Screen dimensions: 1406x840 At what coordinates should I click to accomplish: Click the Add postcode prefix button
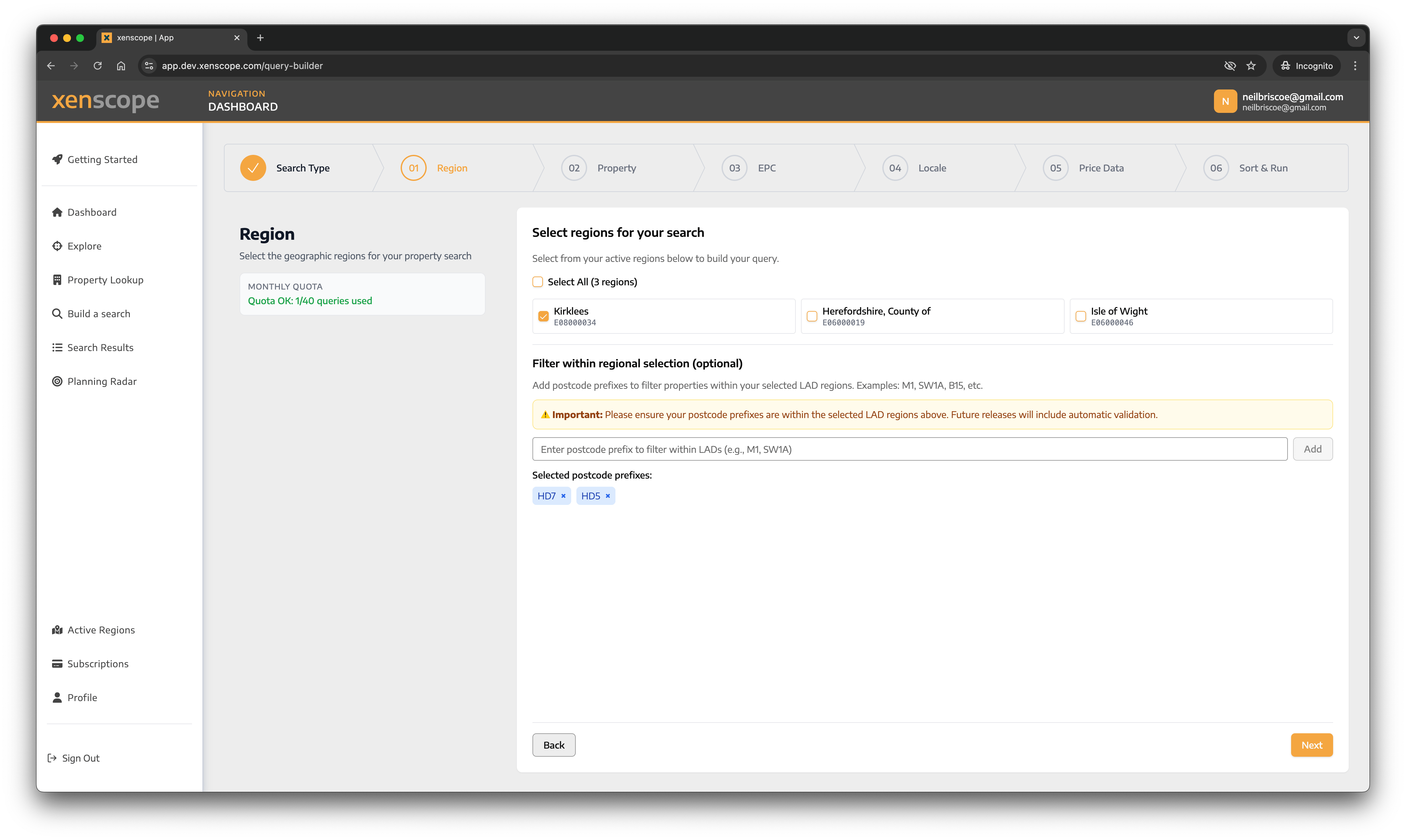1313,449
